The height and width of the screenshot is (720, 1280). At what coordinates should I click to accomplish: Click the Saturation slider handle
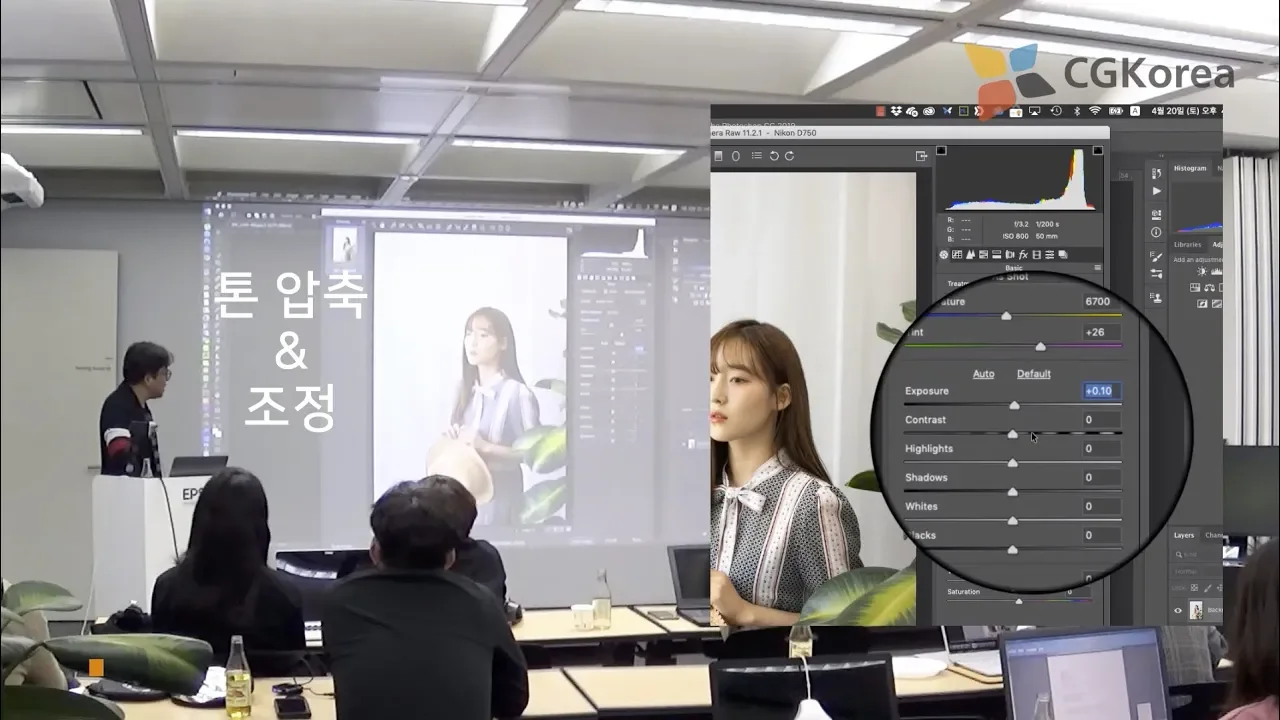tap(1019, 601)
